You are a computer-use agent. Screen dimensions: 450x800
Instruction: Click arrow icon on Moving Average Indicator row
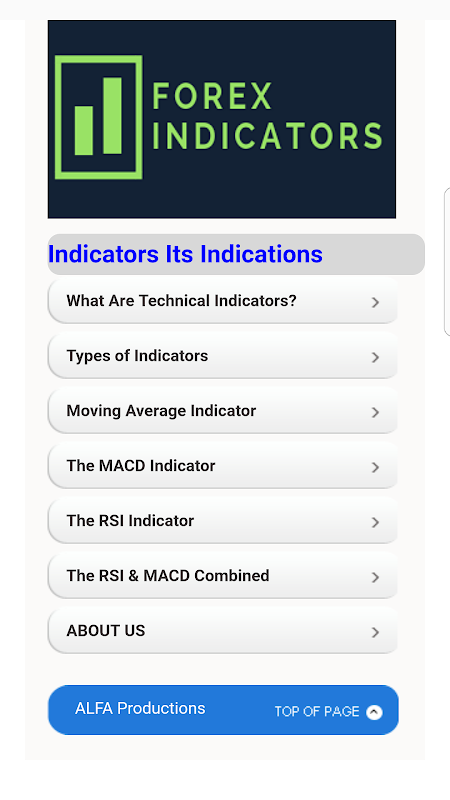pyautogui.click(x=376, y=412)
